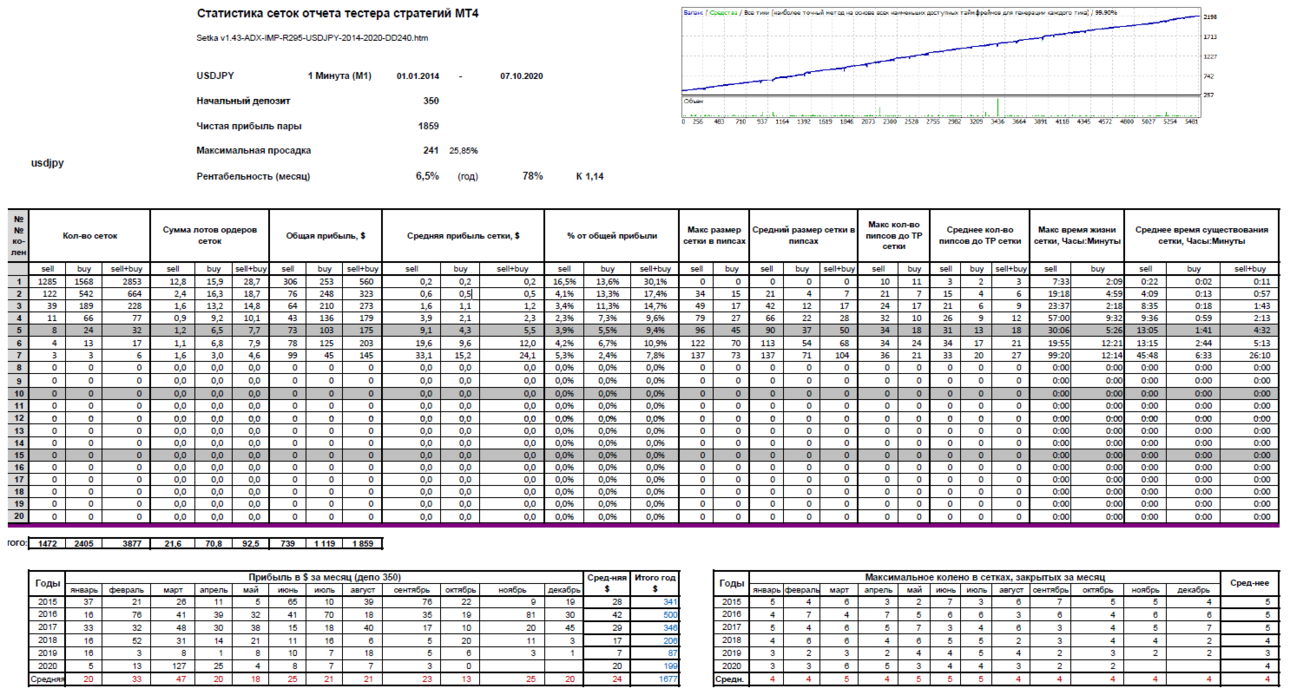Image resolution: width=1290 pixels, height=695 pixels.
Task: Select the '% от общей прибыли' header
Action: [x=610, y=236]
